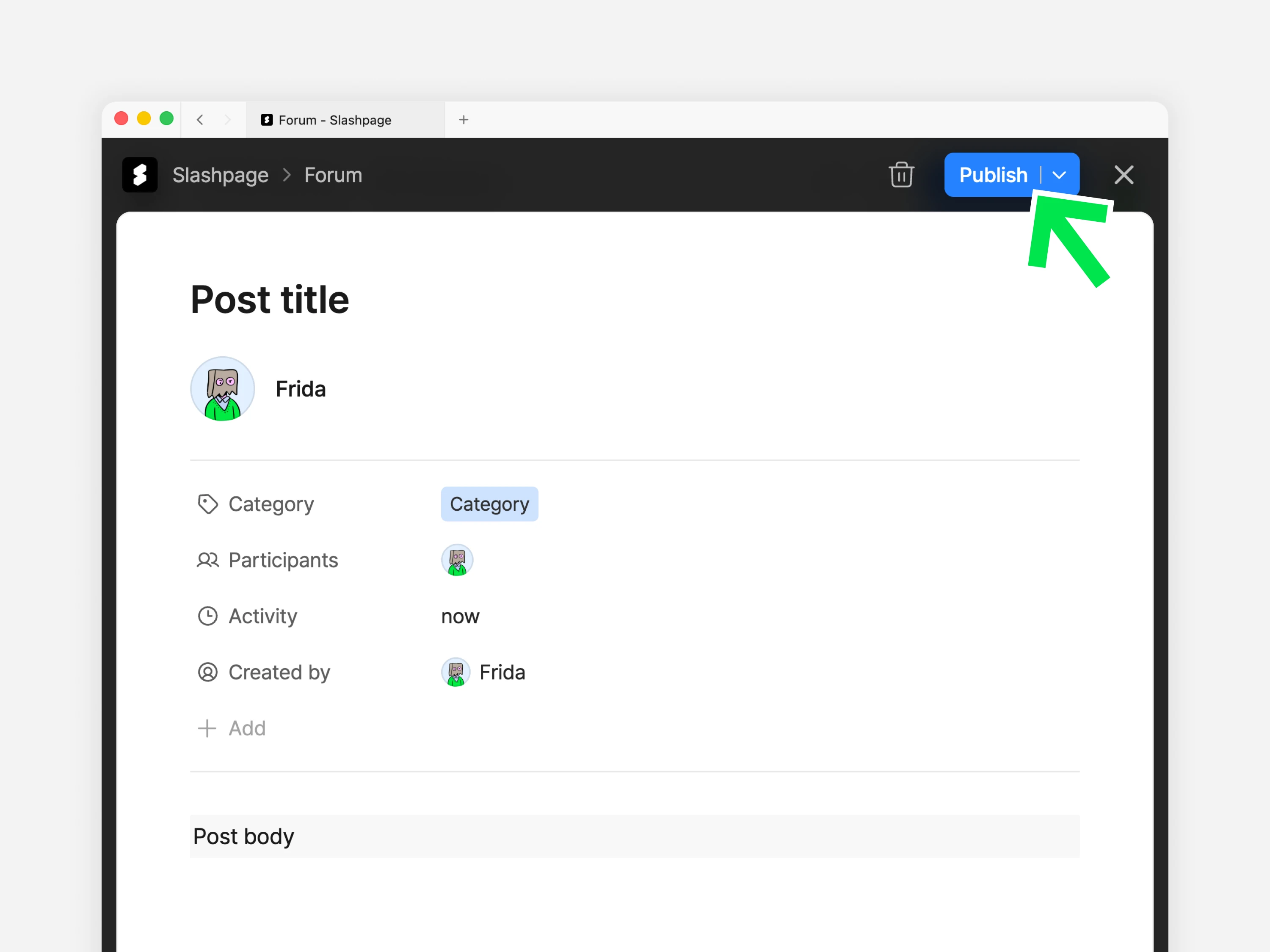
Task: Click the Created by person icon
Action: pos(207,672)
